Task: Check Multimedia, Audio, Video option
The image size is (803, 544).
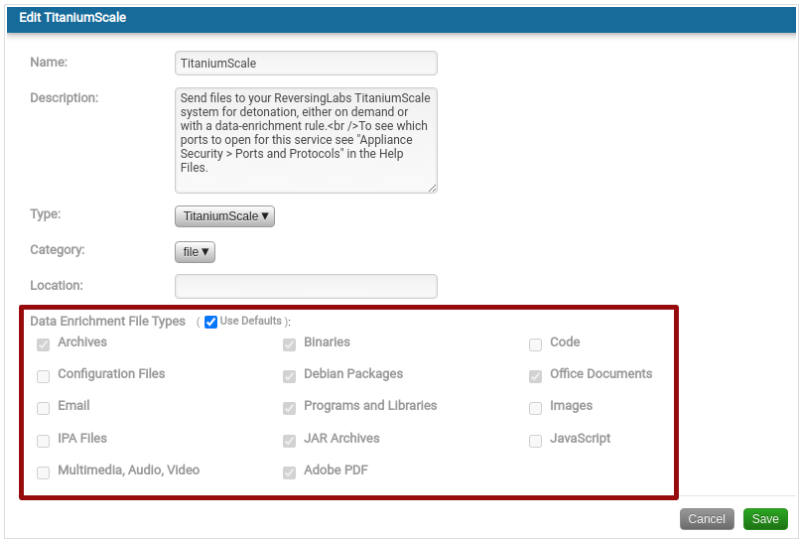Action: (x=43, y=472)
